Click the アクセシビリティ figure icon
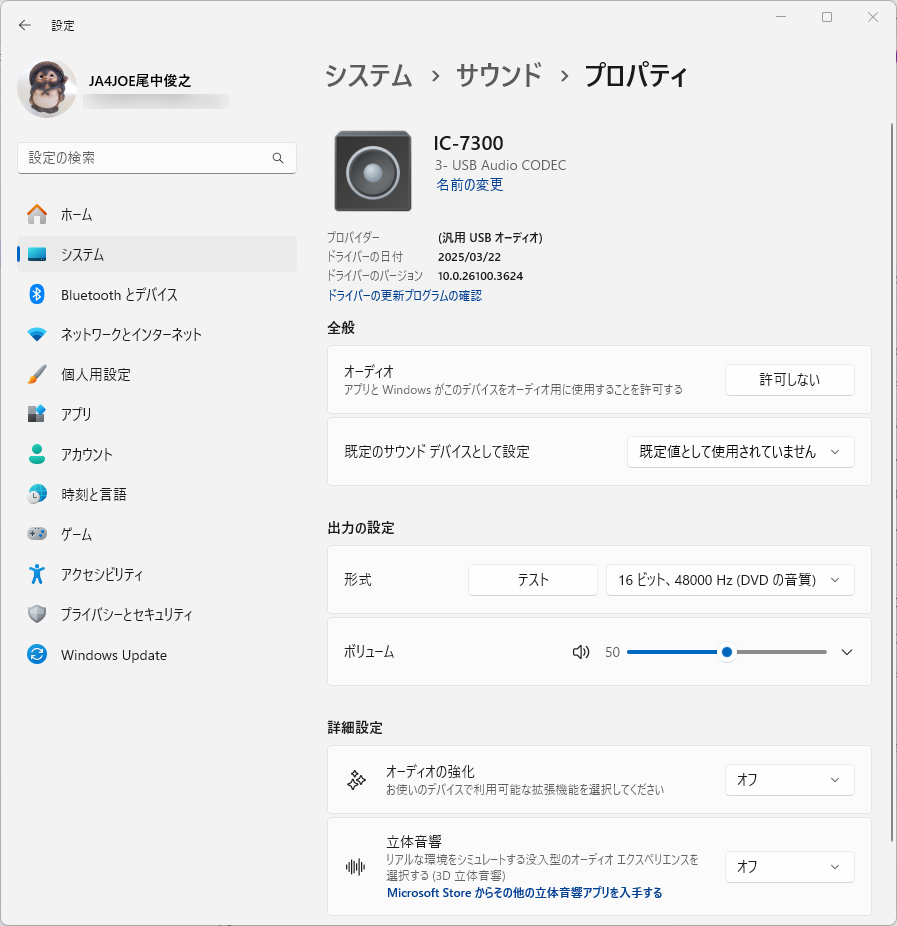Screen dimensions: 897x926 pos(37,574)
